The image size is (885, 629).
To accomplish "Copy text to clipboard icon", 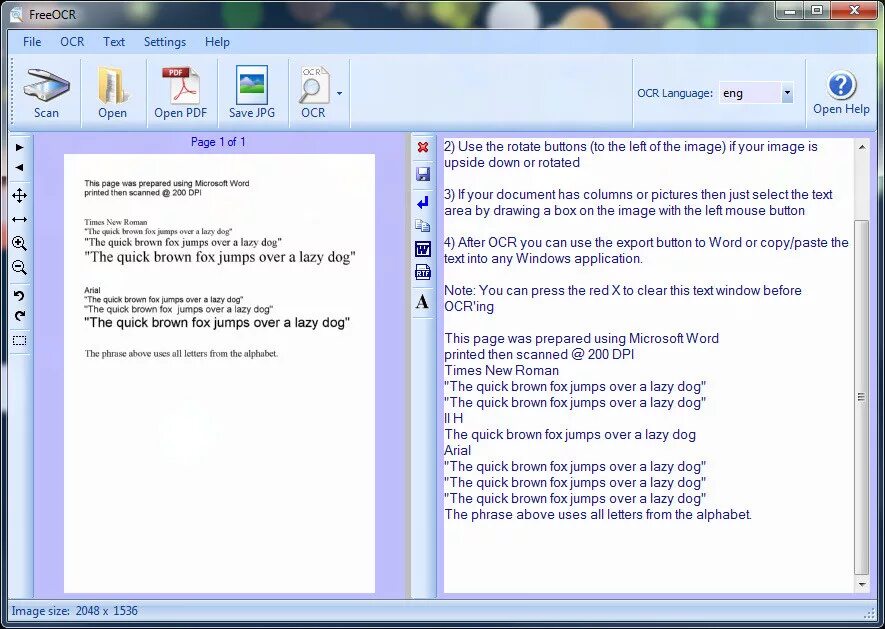I will [423, 226].
